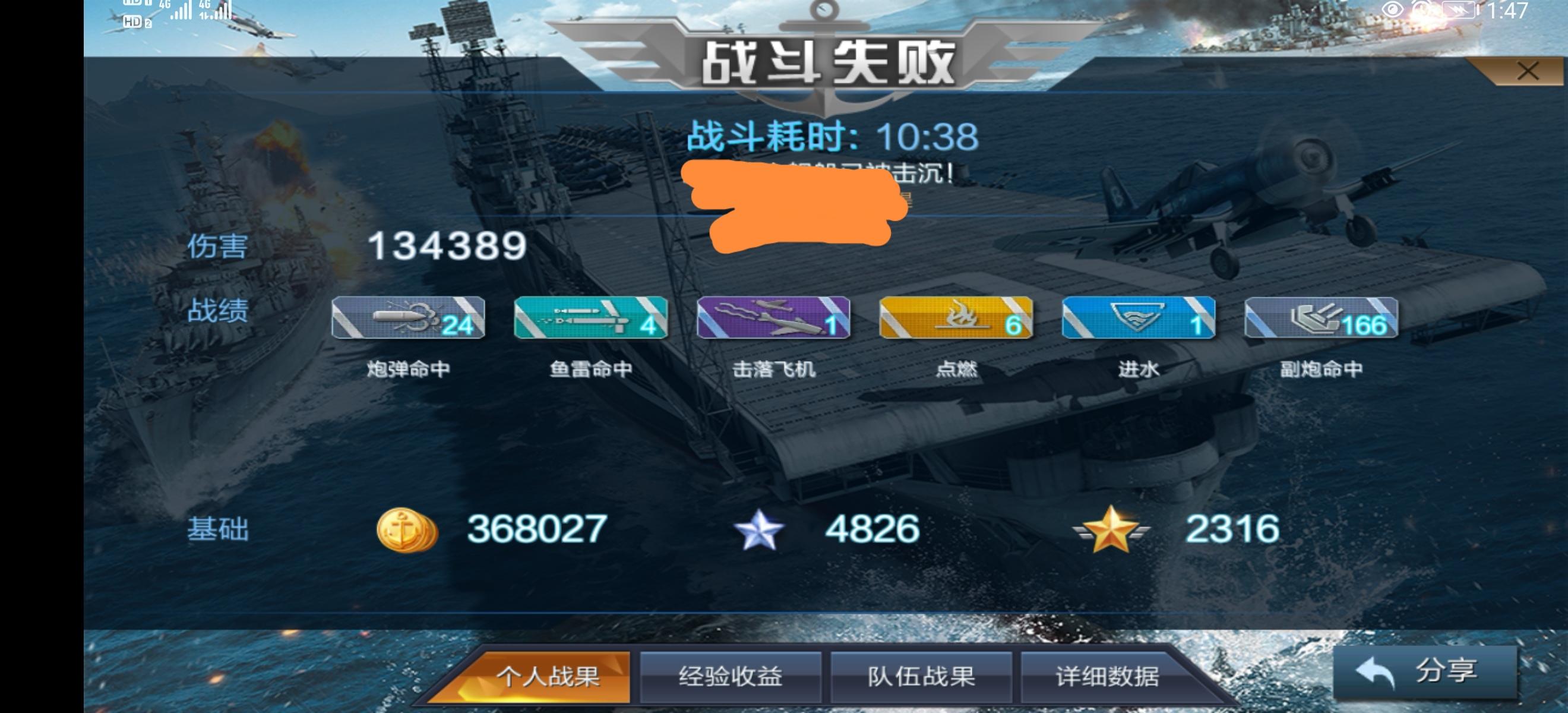Tap the torpedo hits badge showing 4
This screenshot has width=1568, height=713.
(x=590, y=317)
